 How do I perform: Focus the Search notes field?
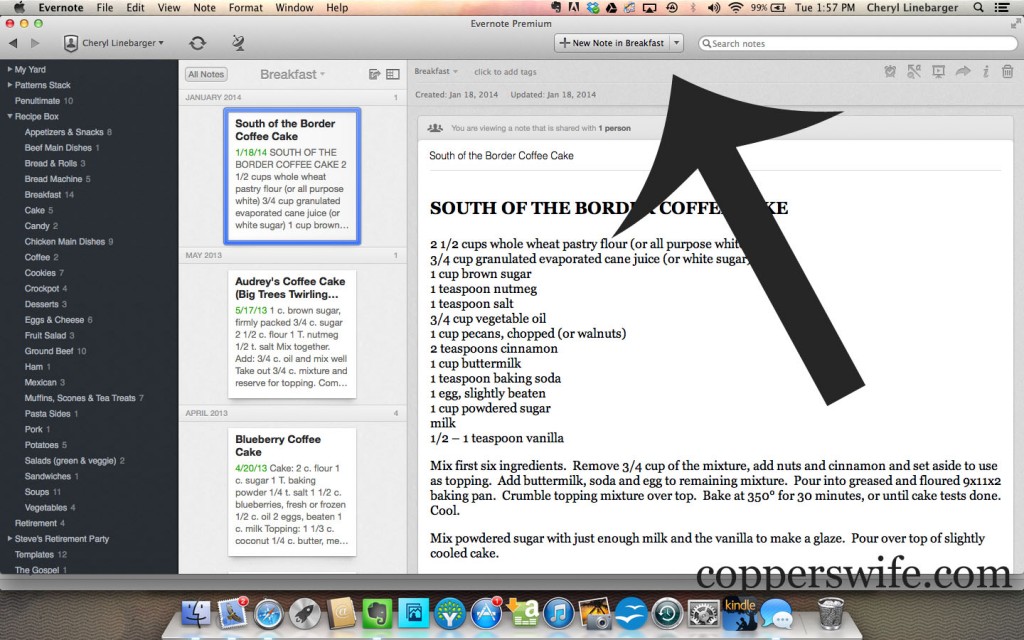tap(857, 44)
